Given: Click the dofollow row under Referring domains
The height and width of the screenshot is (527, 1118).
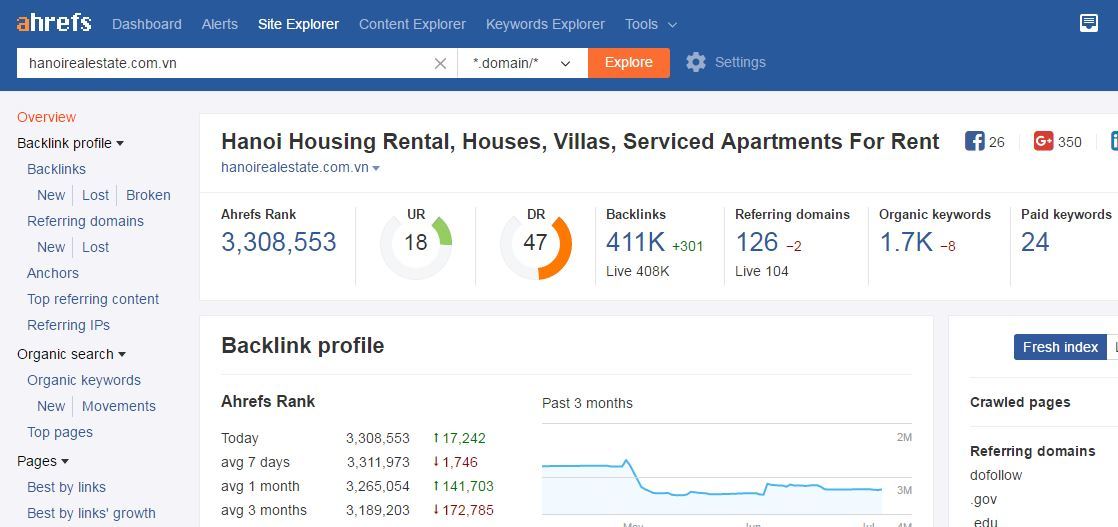Looking at the screenshot, I should click(996, 475).
